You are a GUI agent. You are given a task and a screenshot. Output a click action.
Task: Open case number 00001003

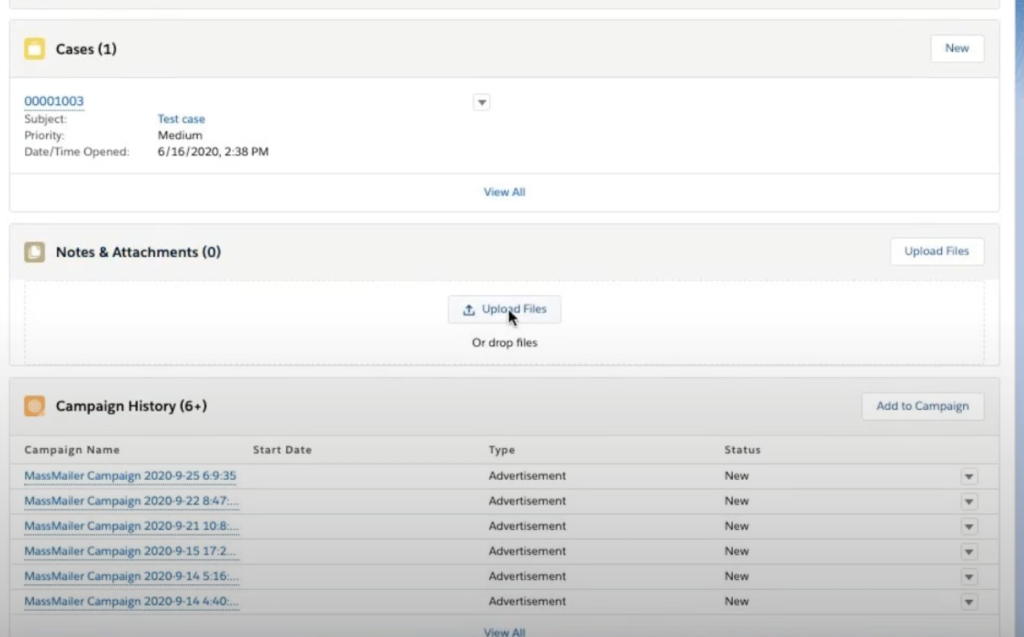click(54, 101)
